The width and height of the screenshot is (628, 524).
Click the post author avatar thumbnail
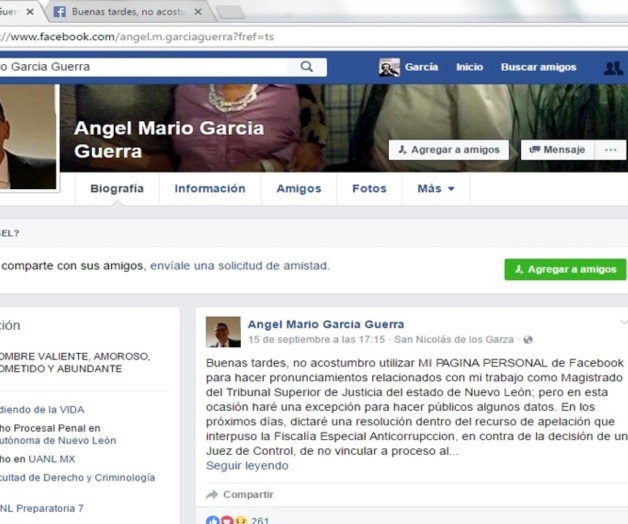[x=223, y=332]
